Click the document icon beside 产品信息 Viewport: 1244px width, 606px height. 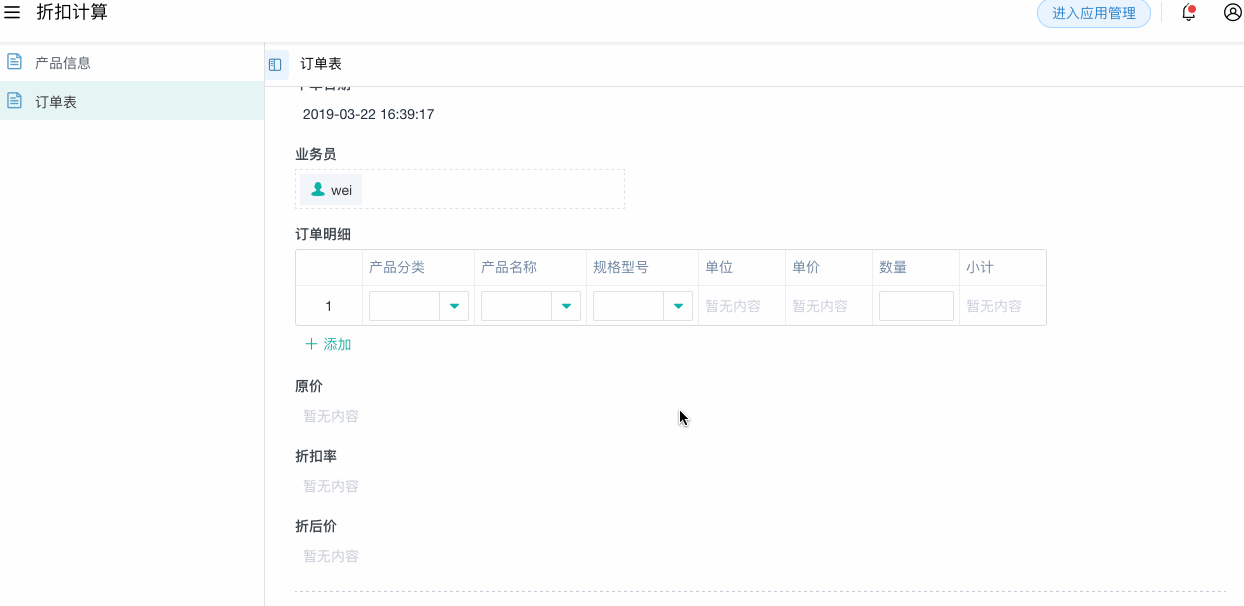click(x=14, y=62)
